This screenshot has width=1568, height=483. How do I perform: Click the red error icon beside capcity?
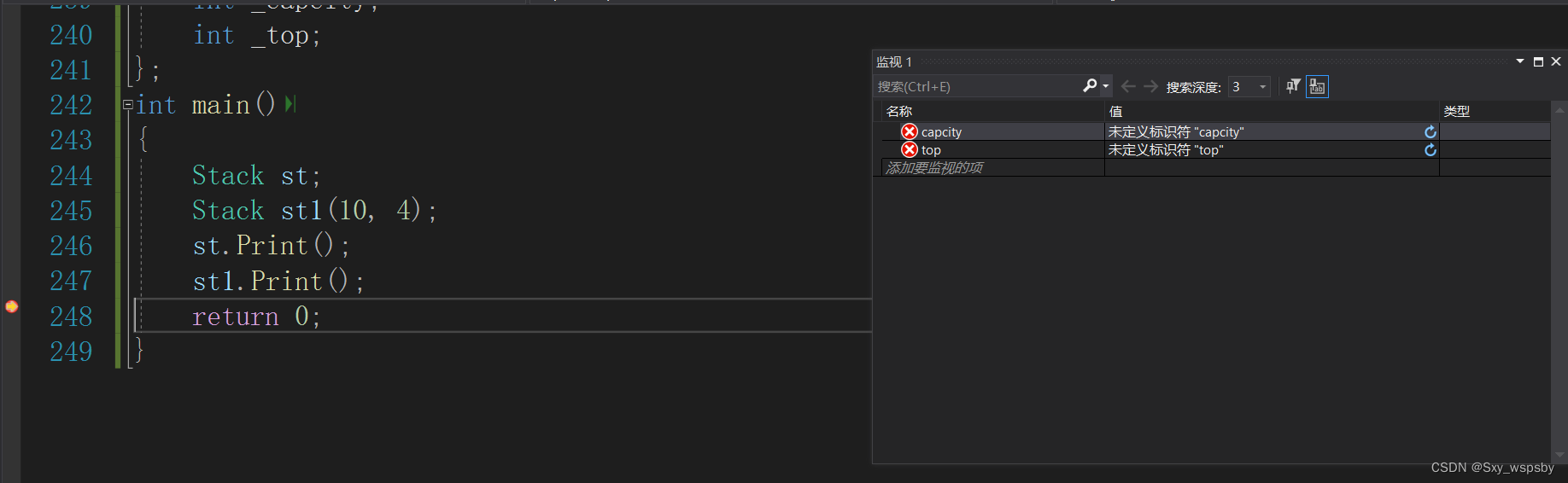click(x=910, y=131)
